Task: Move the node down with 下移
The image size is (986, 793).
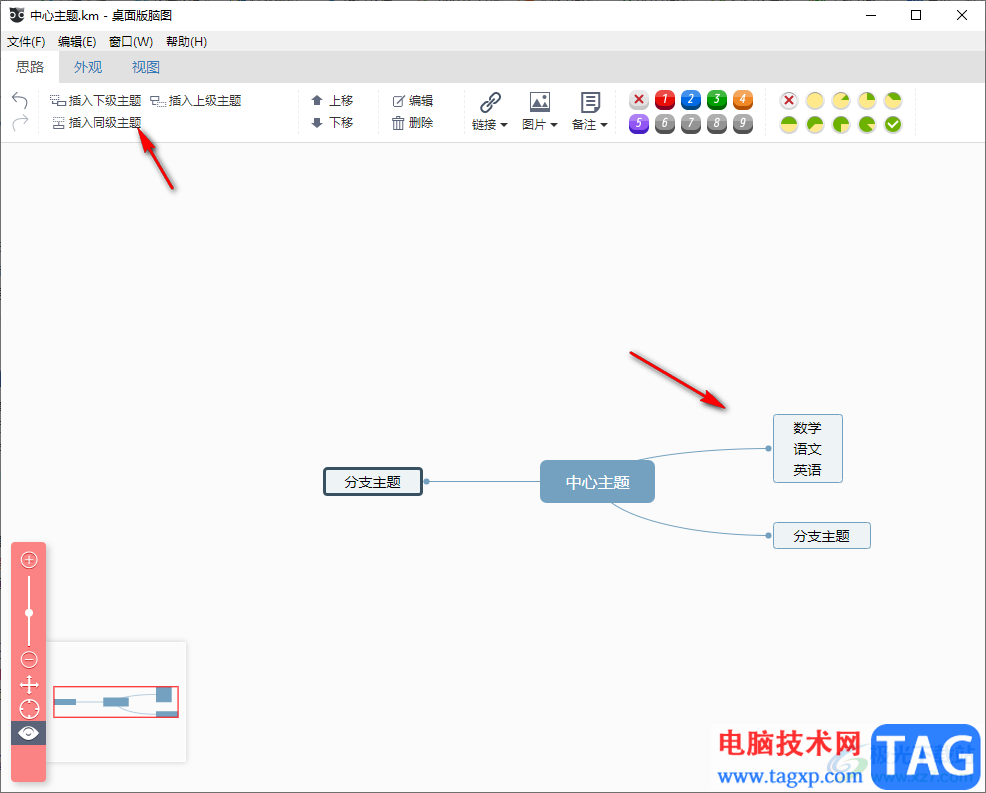Action: tap(332, 123)
